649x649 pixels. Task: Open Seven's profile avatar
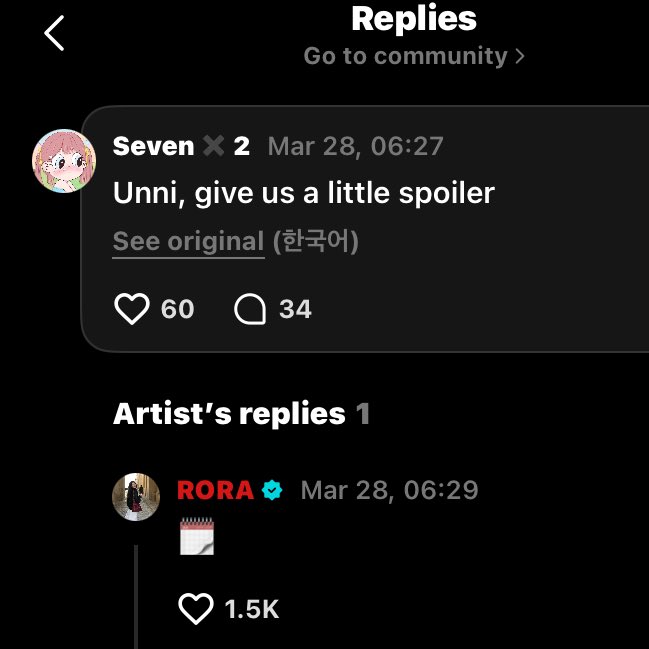click(x=64, y=160)
